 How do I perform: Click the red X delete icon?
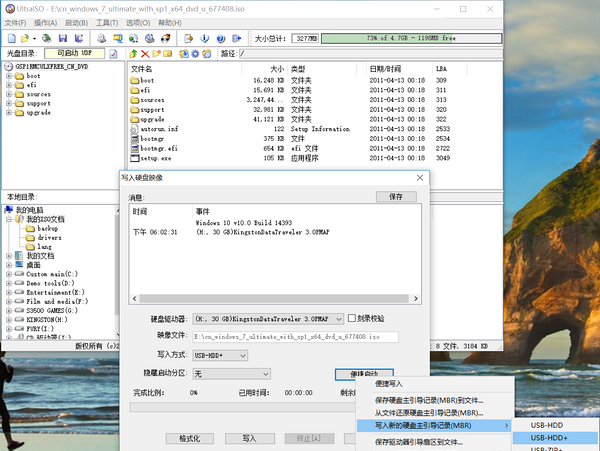coord(145,54)
